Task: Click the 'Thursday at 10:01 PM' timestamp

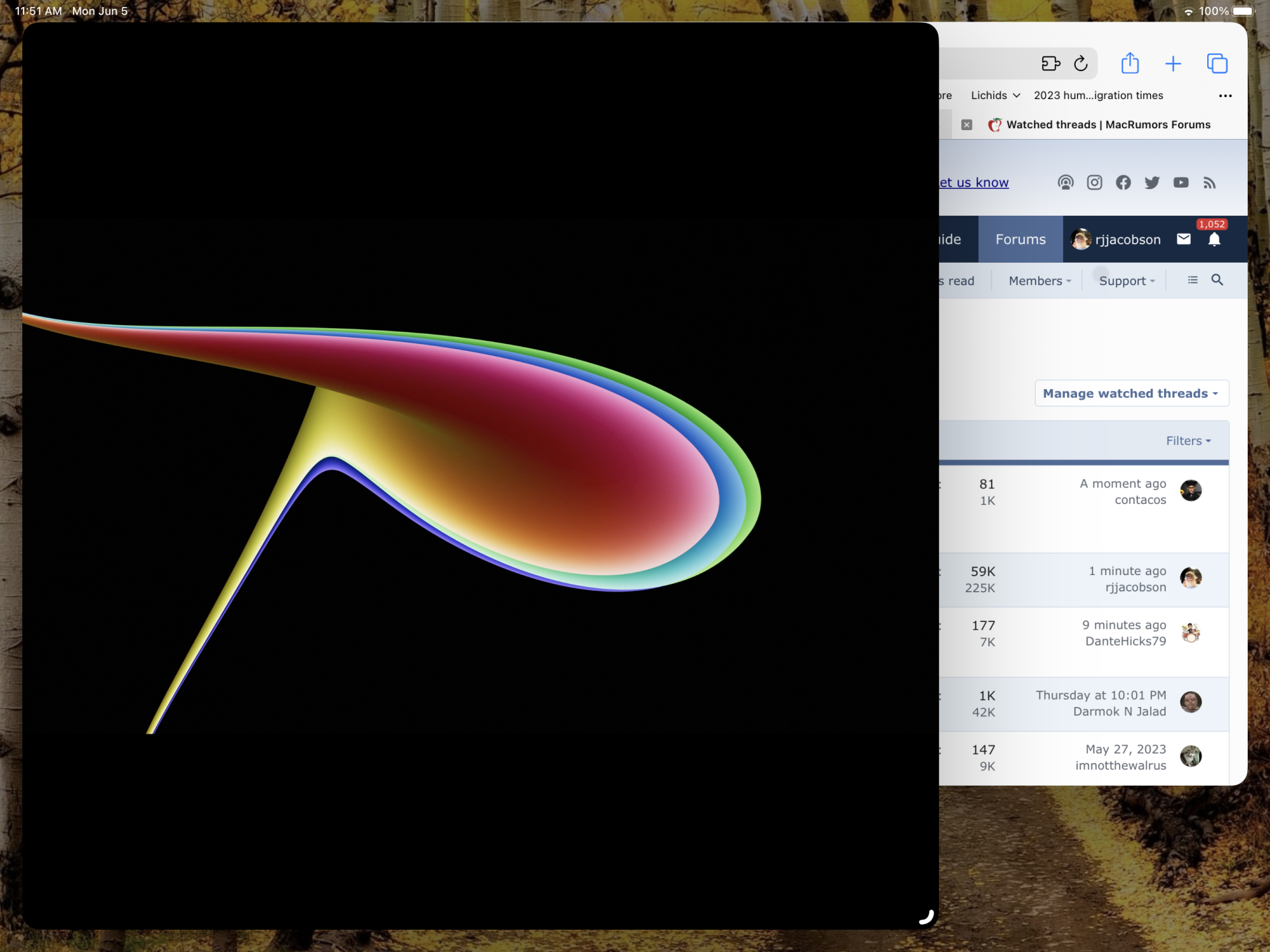Action: (1100, 695)
